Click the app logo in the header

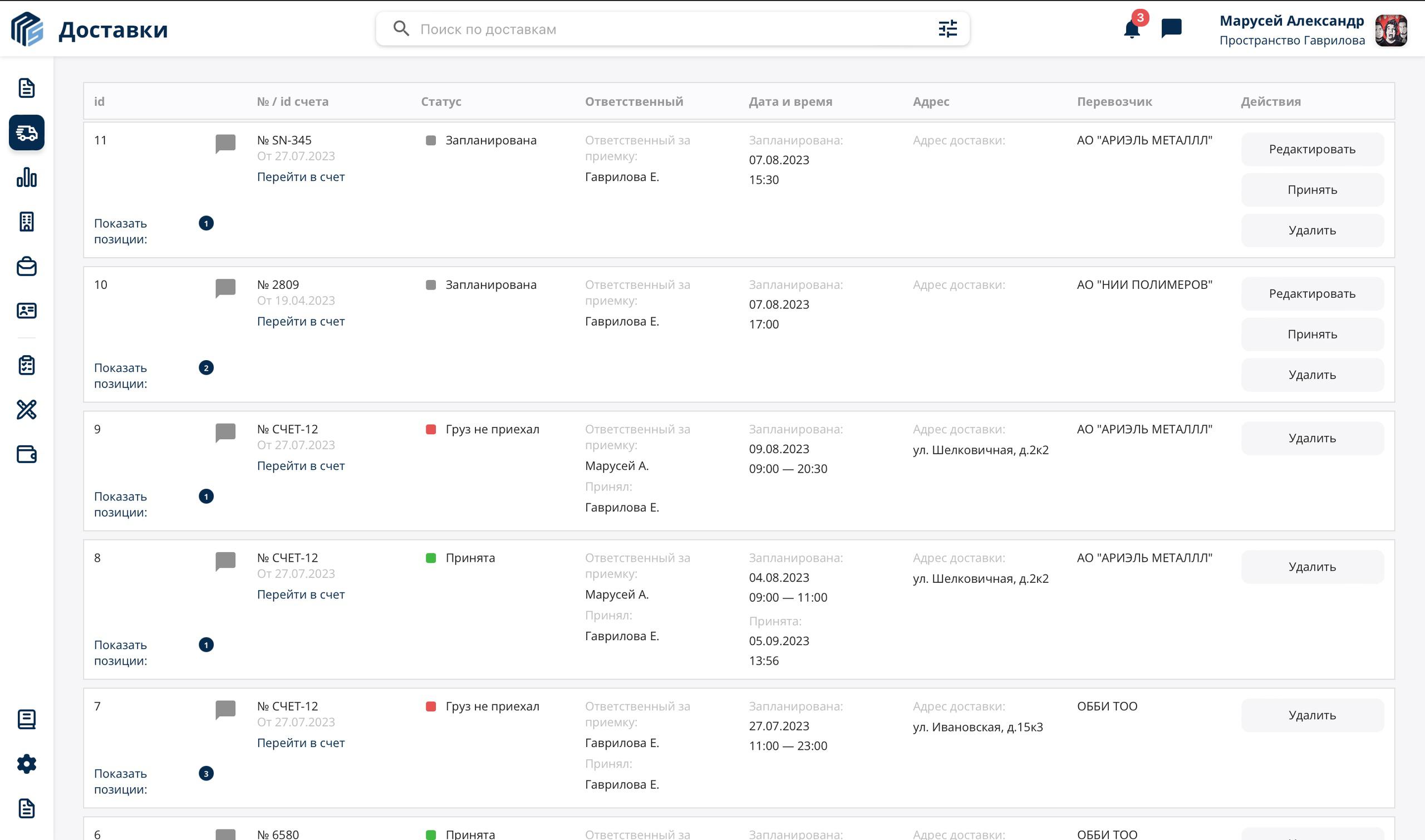[27, 29]
